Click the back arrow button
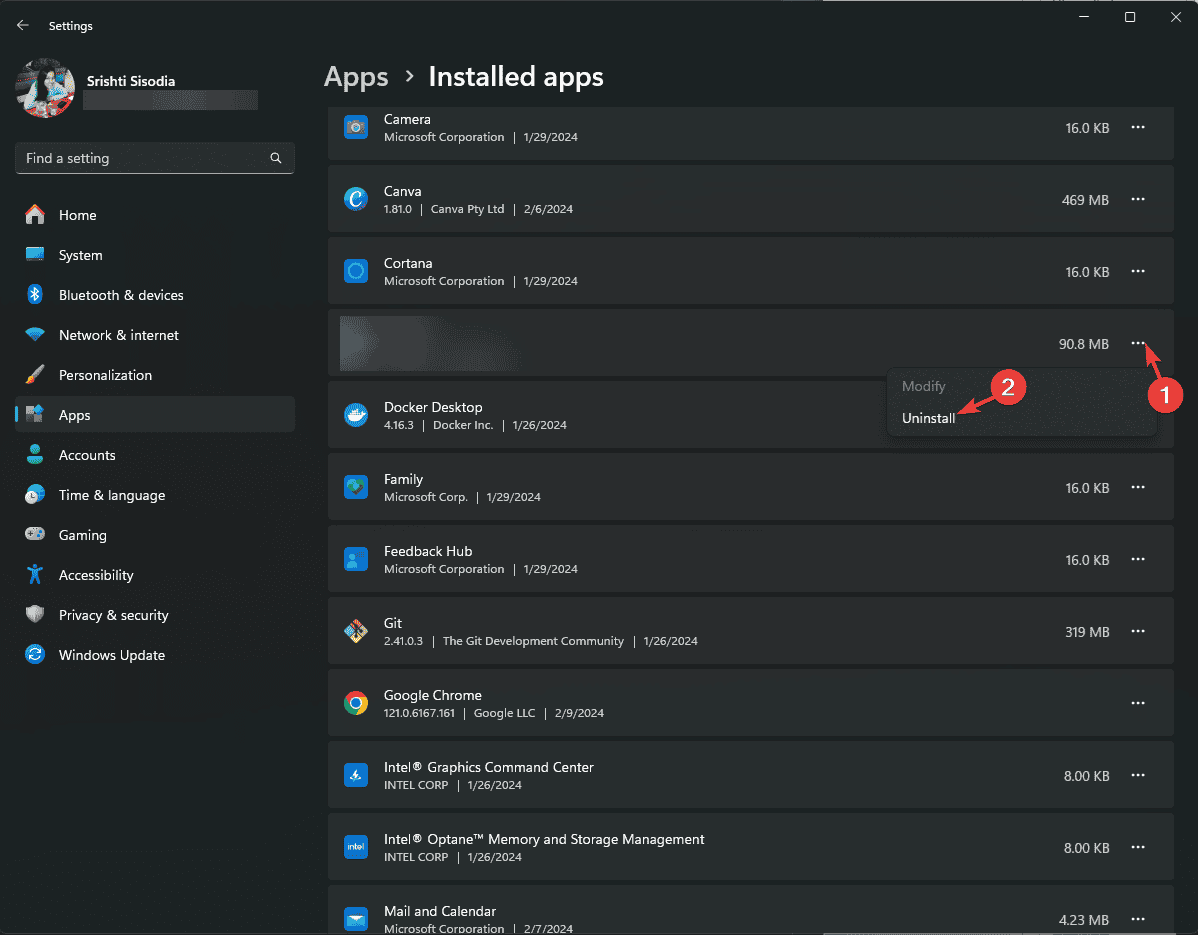 (22, 25)
